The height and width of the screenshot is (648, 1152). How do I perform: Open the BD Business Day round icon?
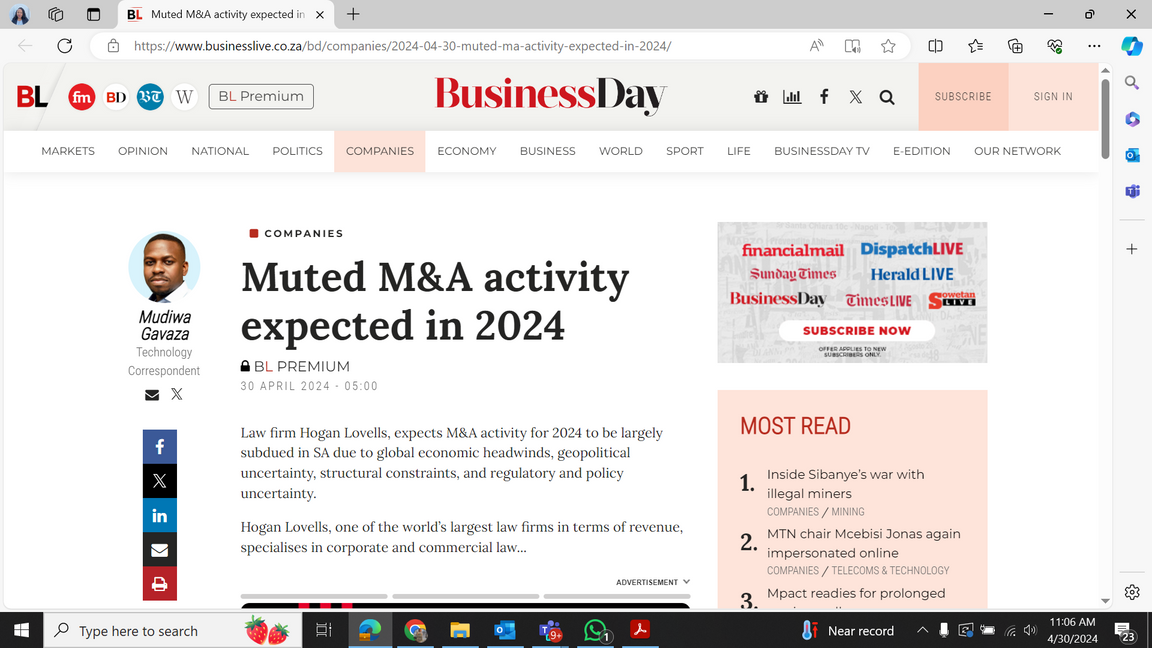tap(115, 97)
